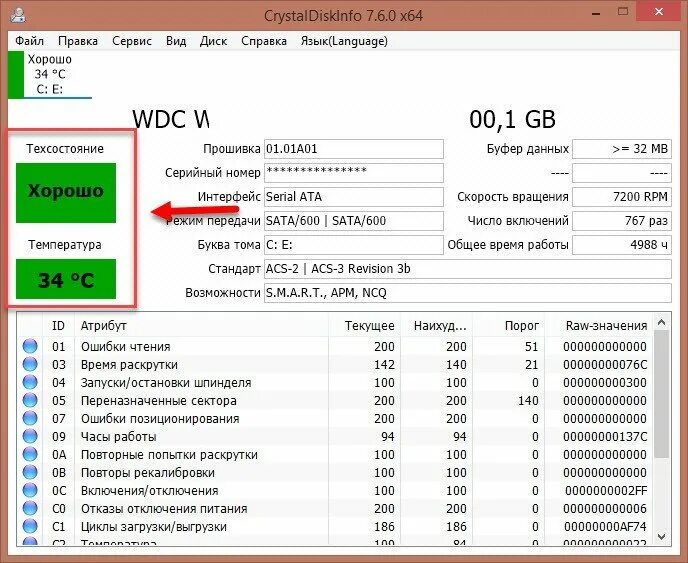Click the Стандарт field ACS-2 | ACS-3
Viewport: 688px width, 563px height.
point(468,269)
